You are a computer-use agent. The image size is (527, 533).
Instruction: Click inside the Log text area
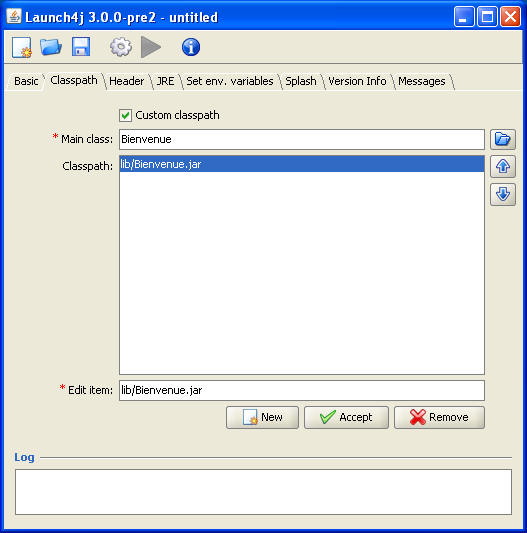[263, 492]
